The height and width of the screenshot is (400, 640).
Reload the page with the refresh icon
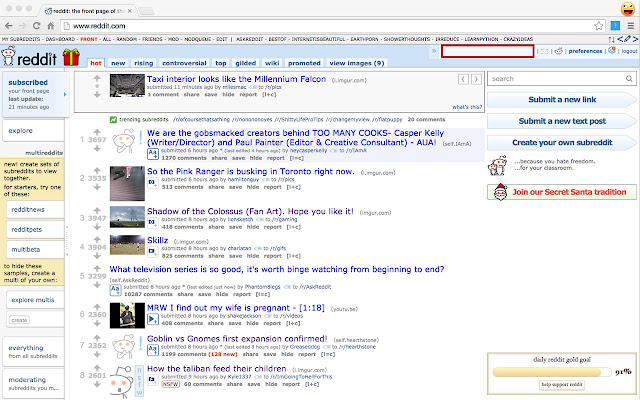click(x=36, y=26)
